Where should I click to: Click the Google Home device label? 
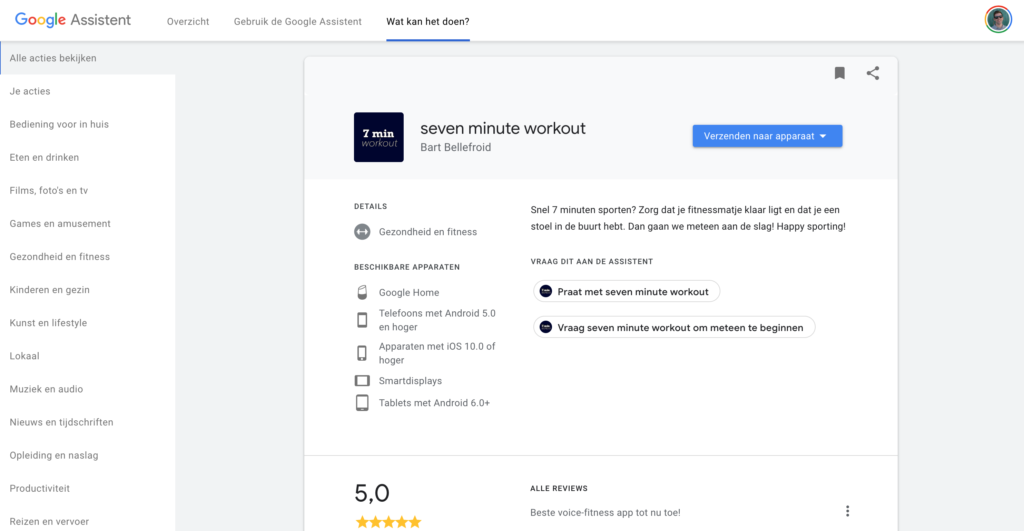click(x=409, y=293)
